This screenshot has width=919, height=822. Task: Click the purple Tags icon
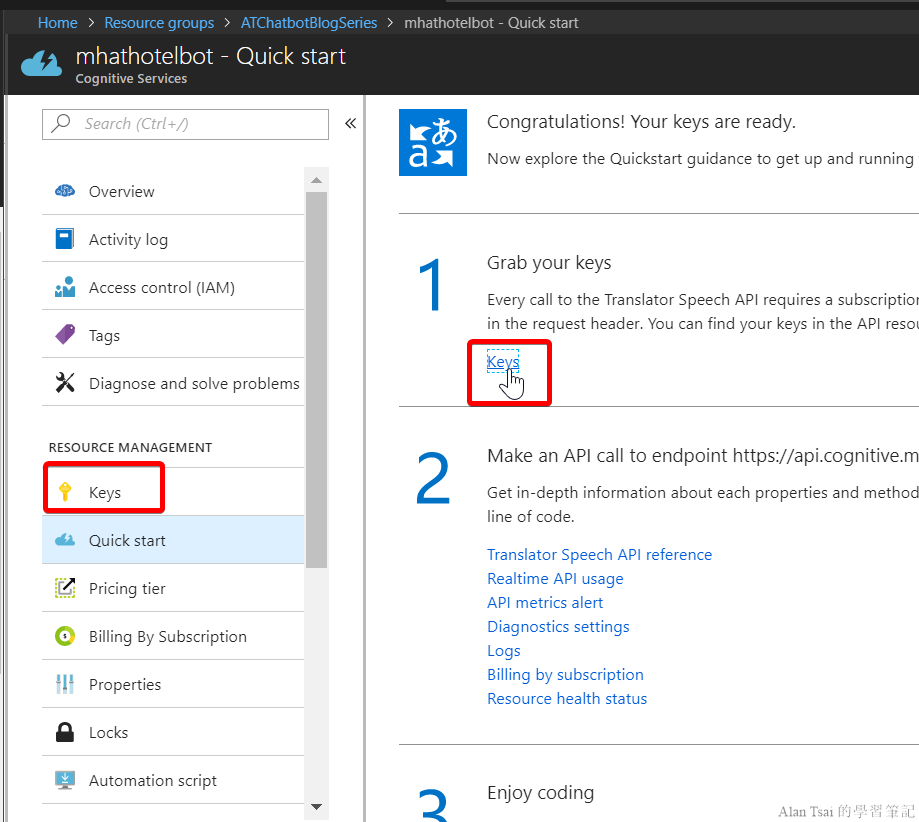pos(65,335)
